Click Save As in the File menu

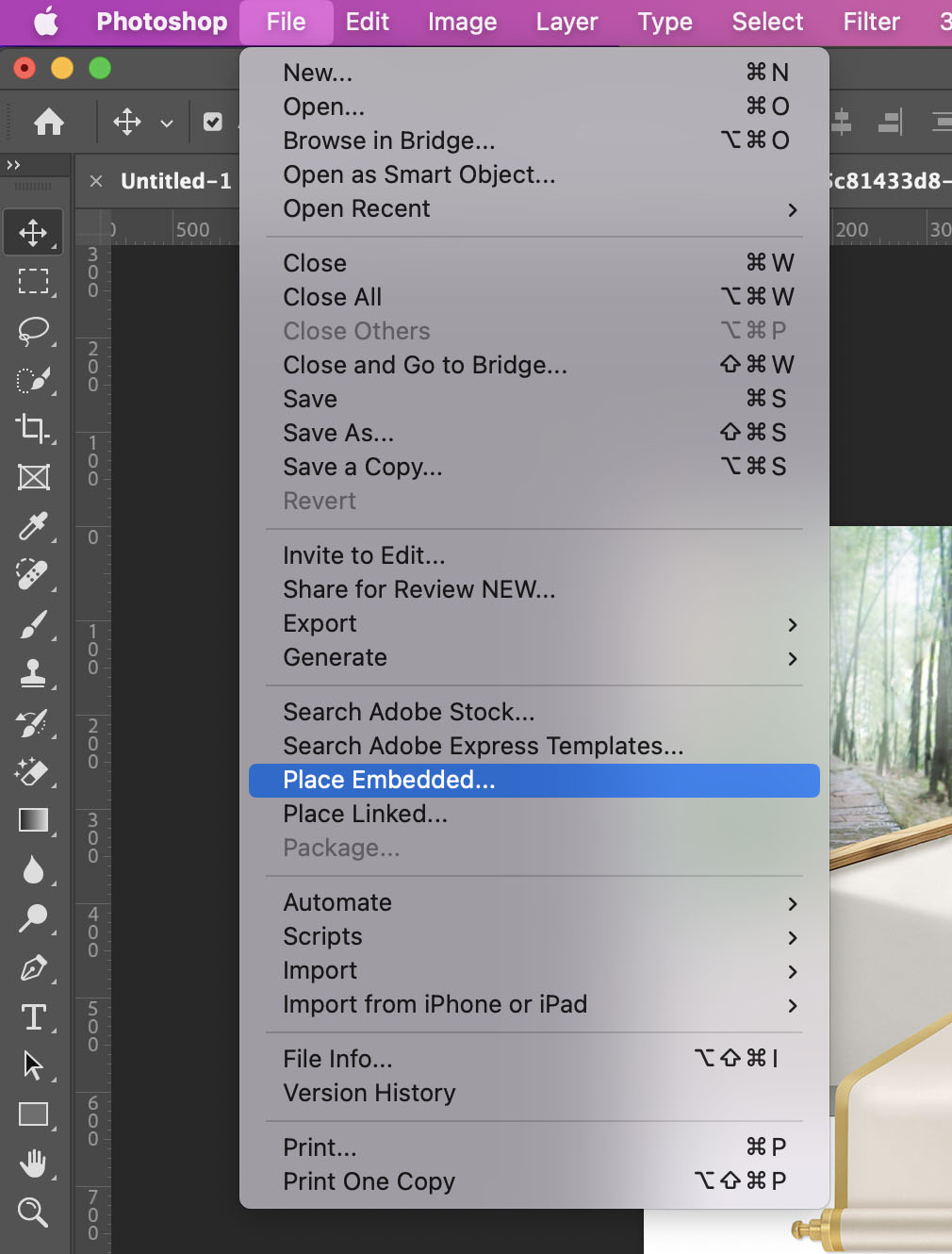338,433
